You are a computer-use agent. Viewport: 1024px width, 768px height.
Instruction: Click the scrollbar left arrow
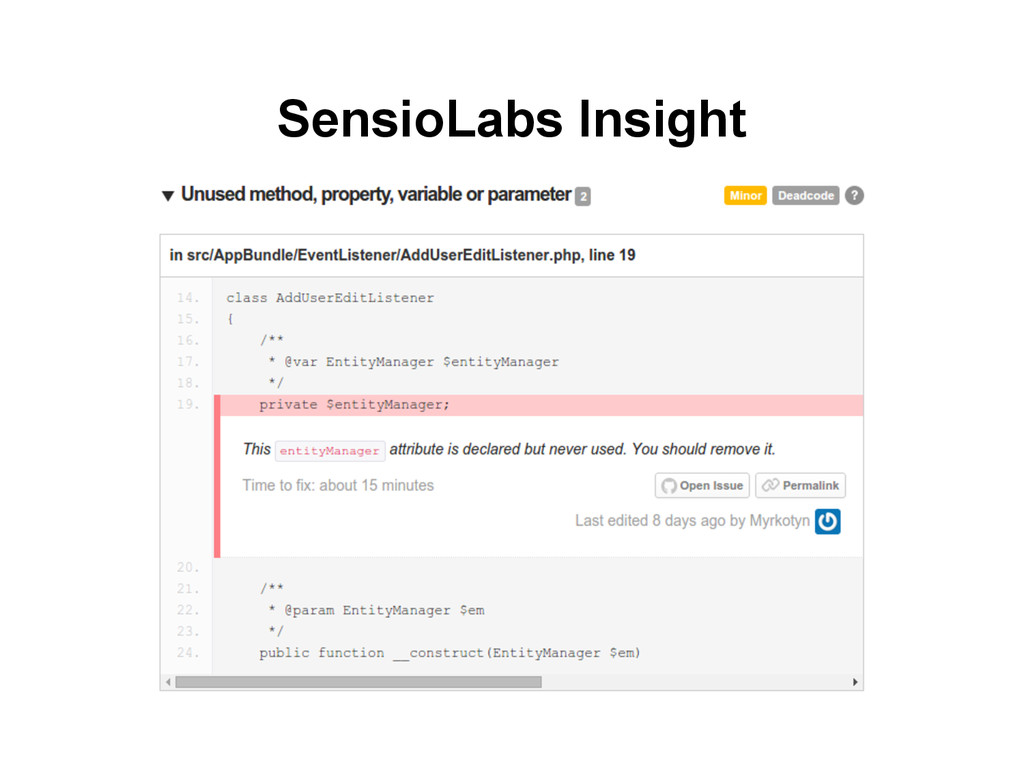tap(167, 682)
